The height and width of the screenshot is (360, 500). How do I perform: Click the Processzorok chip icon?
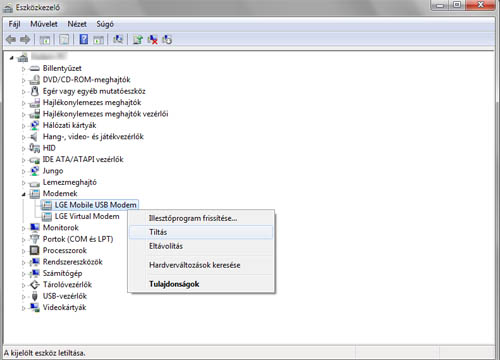[x=34, y=250]
